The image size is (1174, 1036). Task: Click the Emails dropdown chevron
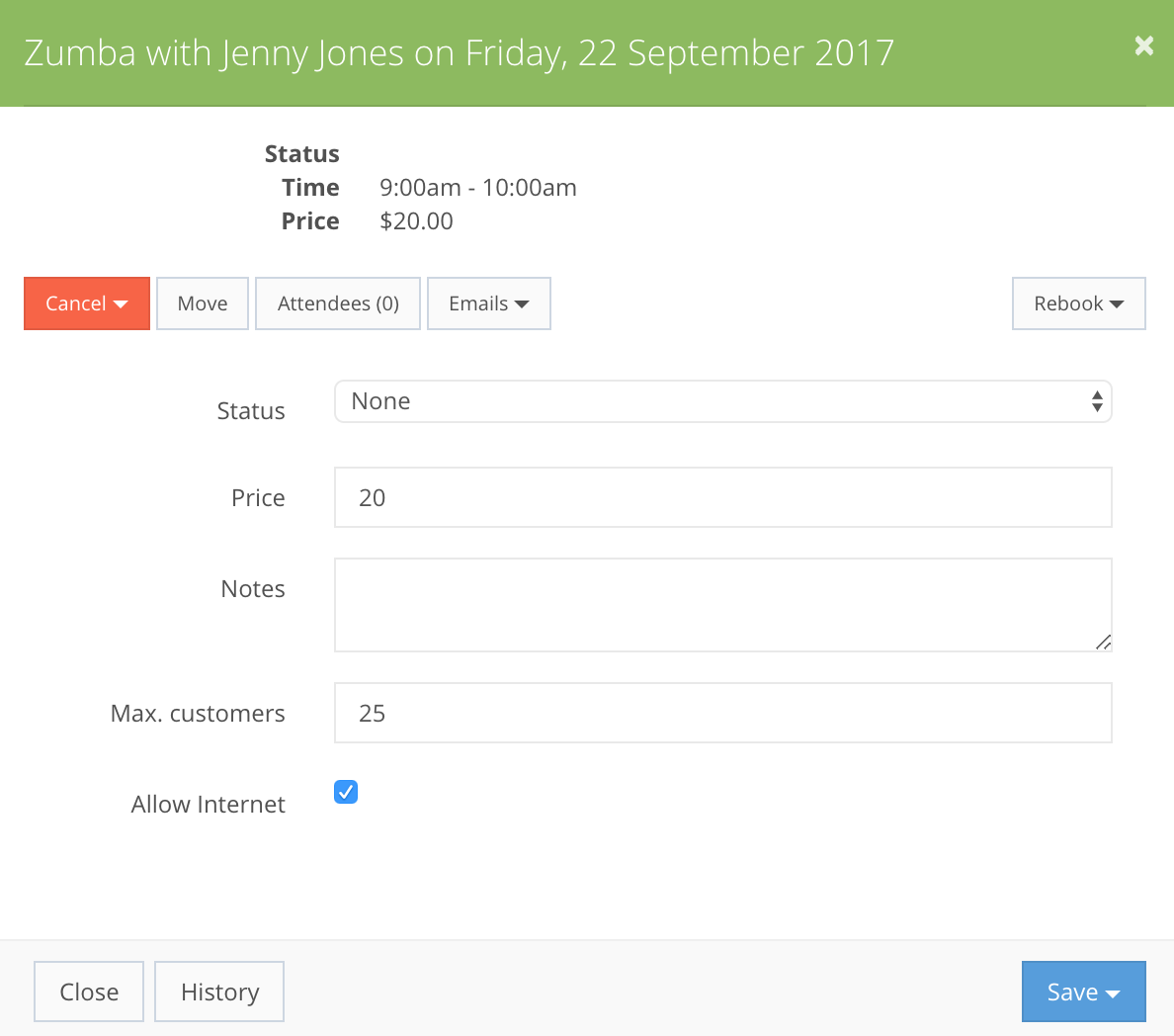[x=524, y=304]
